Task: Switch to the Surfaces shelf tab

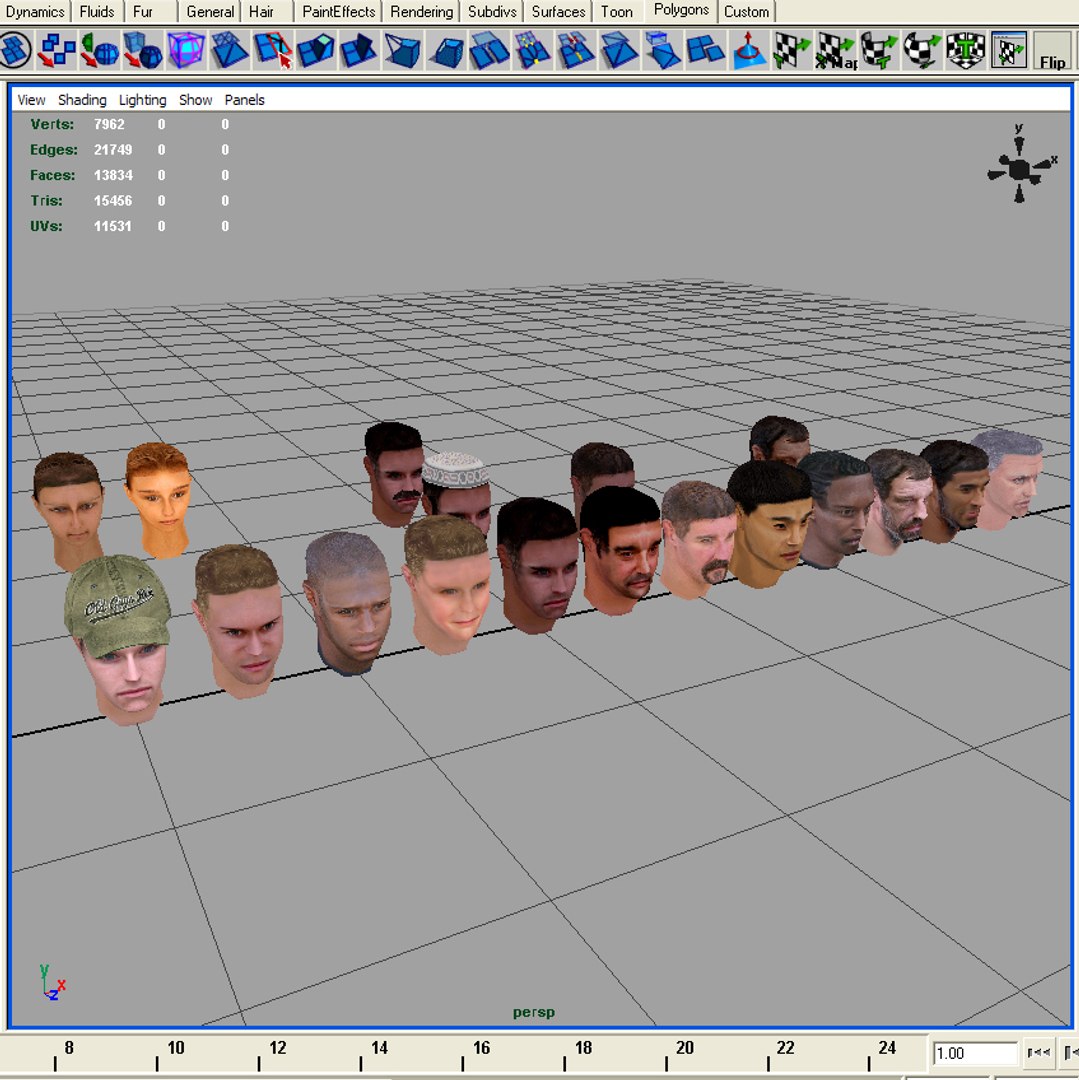Action: pos(558,12)
